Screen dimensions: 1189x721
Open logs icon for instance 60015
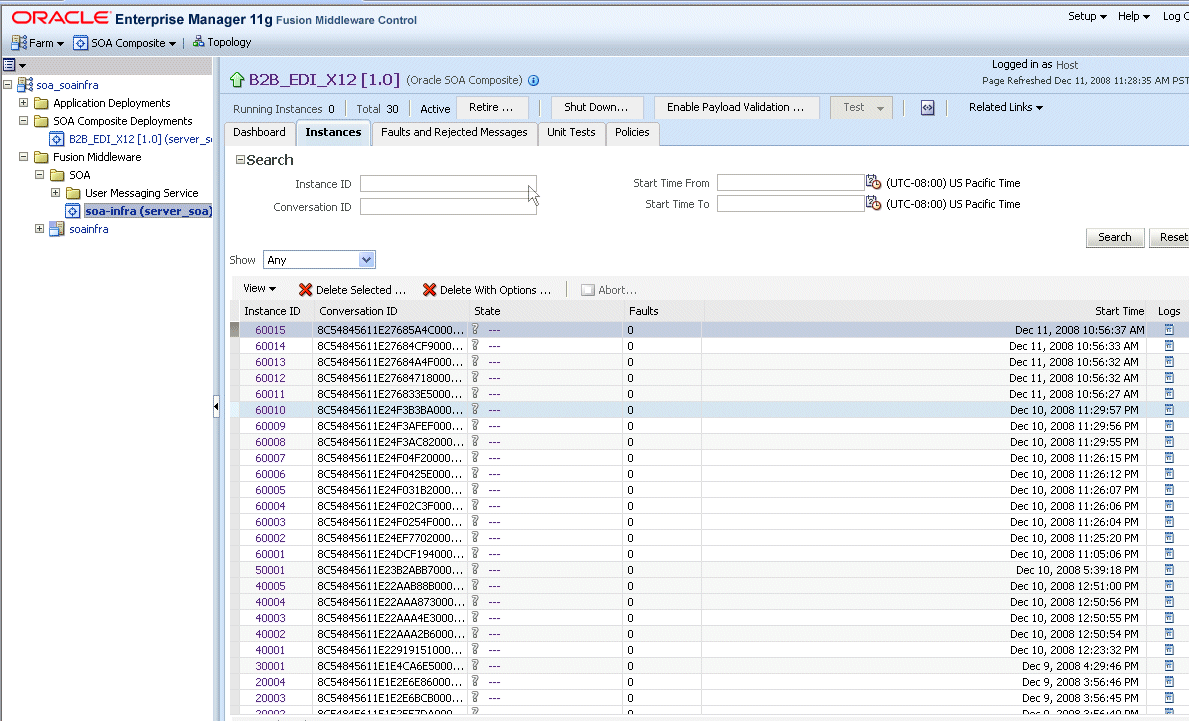point(1168,329)
